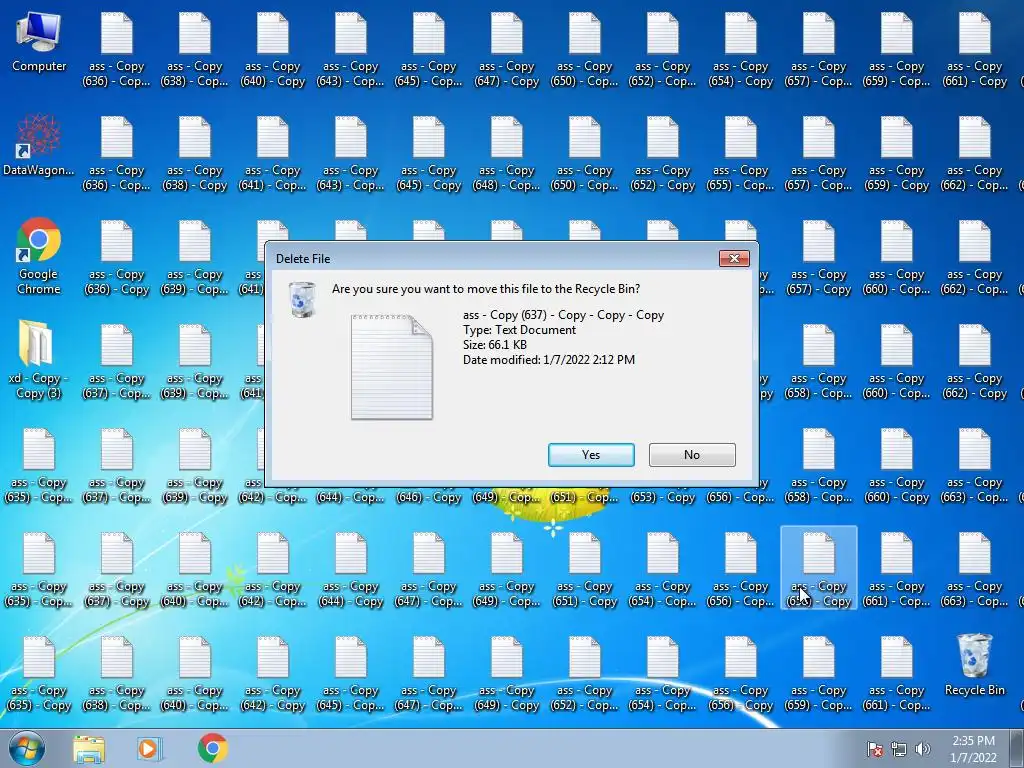Open Action Center flag in tray
The height and width of the screenshot is (768, 1024).
(874, 749)
